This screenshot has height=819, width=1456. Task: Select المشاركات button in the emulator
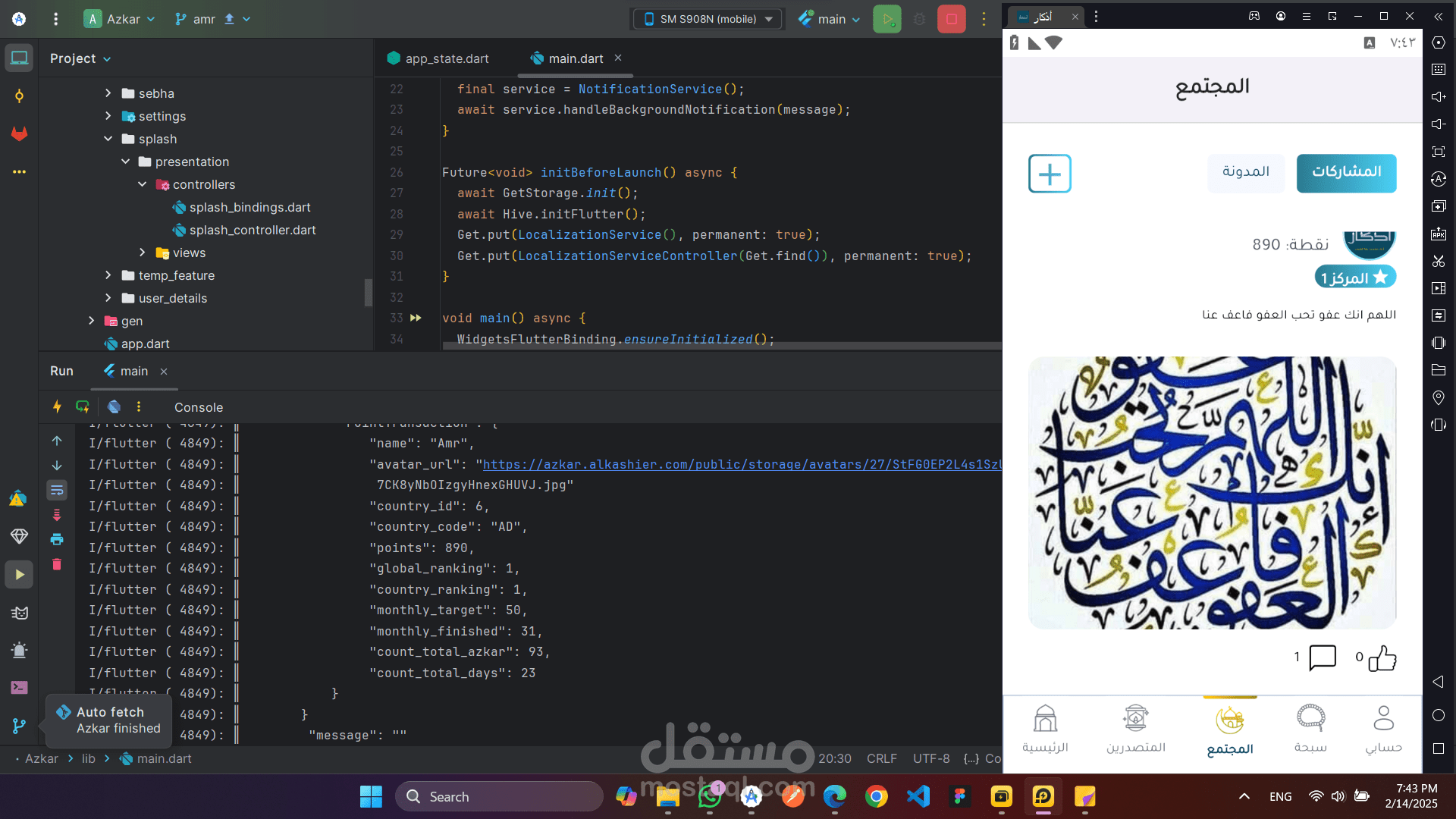pos(1346,172)
